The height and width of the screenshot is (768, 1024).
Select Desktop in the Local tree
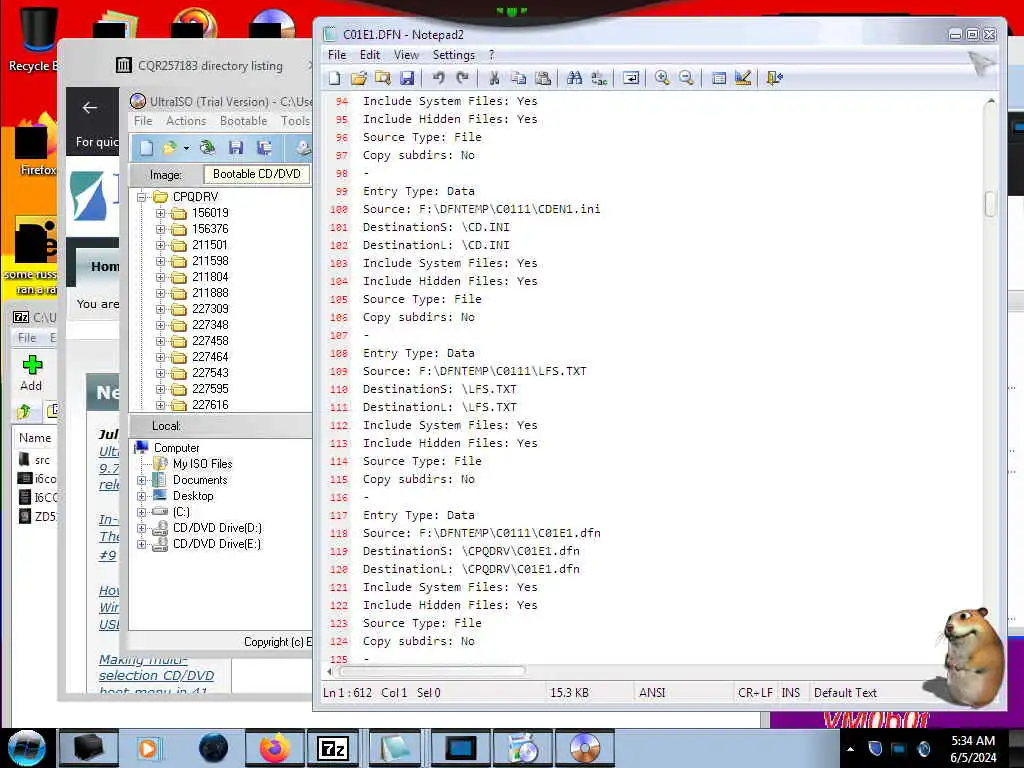(193, 496)
